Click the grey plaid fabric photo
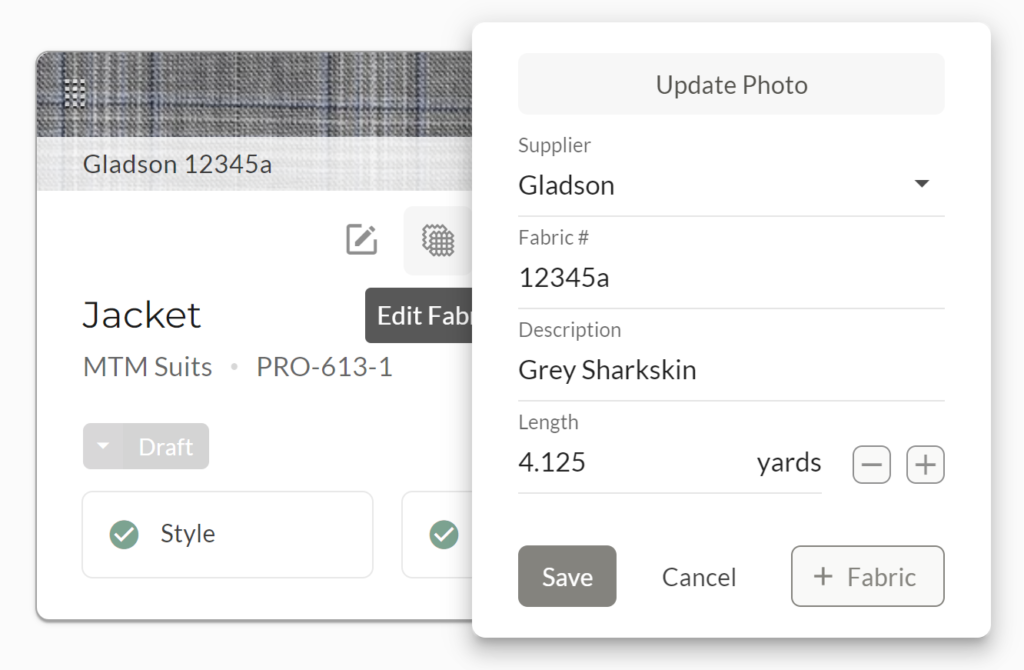The width and height of the screenshot is (1024, 670). (x=250, y=95)
